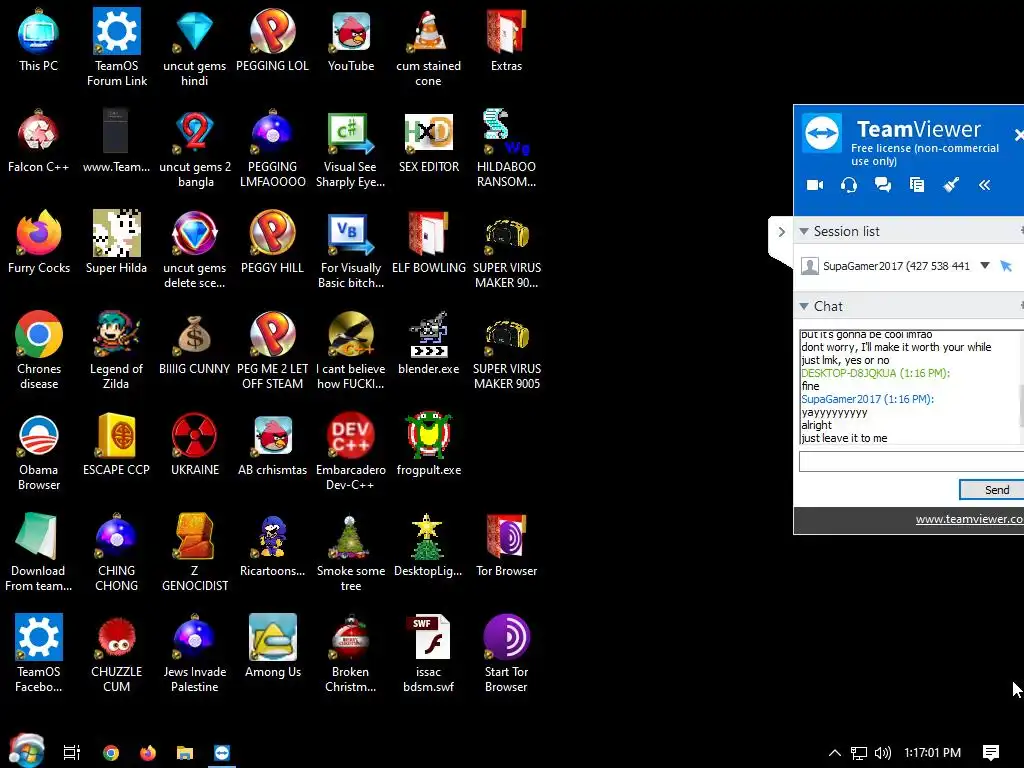Close the TeamViewer panel
Image resolution: width=1024 pixels, height=768 pixels.
(x=1018, y=135)
